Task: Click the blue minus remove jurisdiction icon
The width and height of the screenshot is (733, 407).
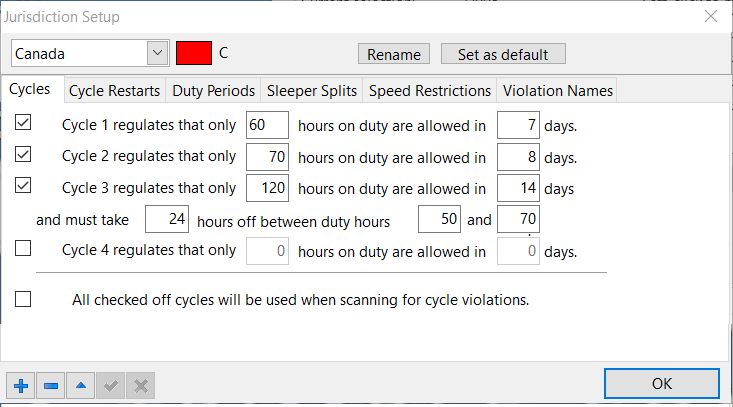Action: [52, 385]
